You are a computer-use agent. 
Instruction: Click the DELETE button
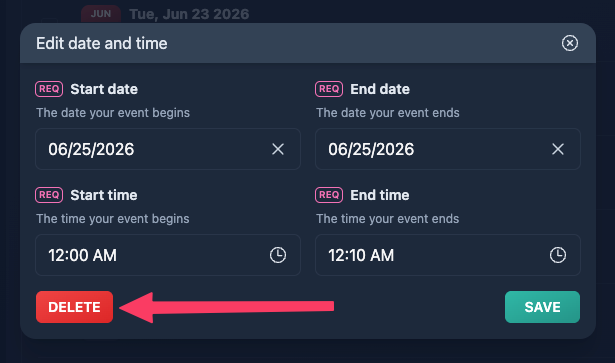(75, 307)
